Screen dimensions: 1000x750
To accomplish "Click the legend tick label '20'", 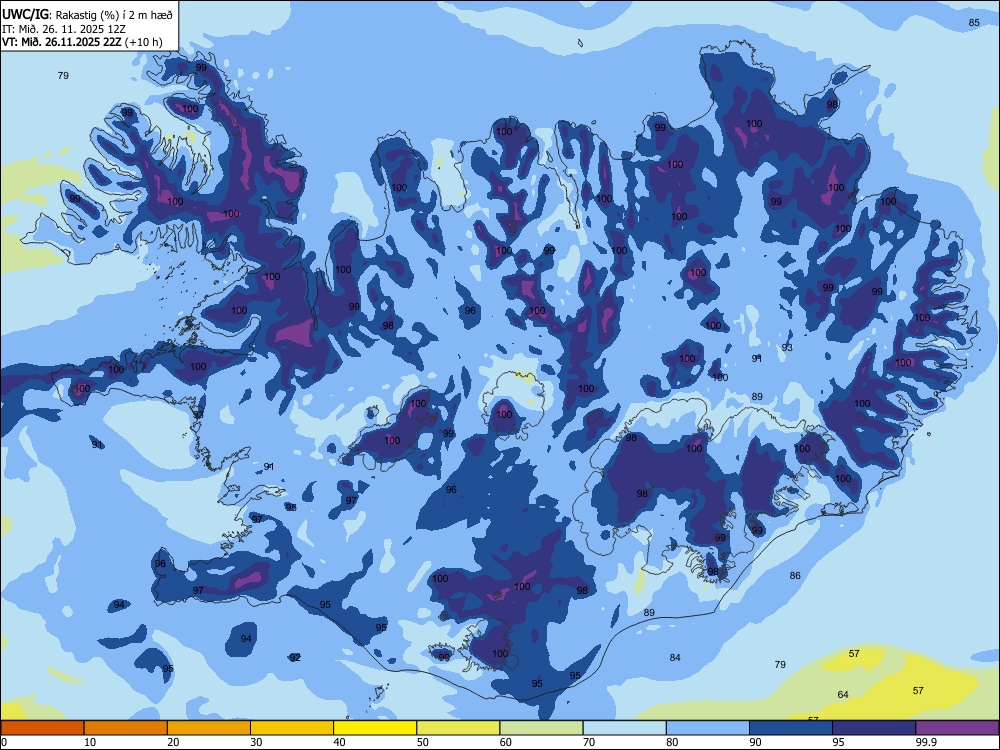I will (173, 742).
